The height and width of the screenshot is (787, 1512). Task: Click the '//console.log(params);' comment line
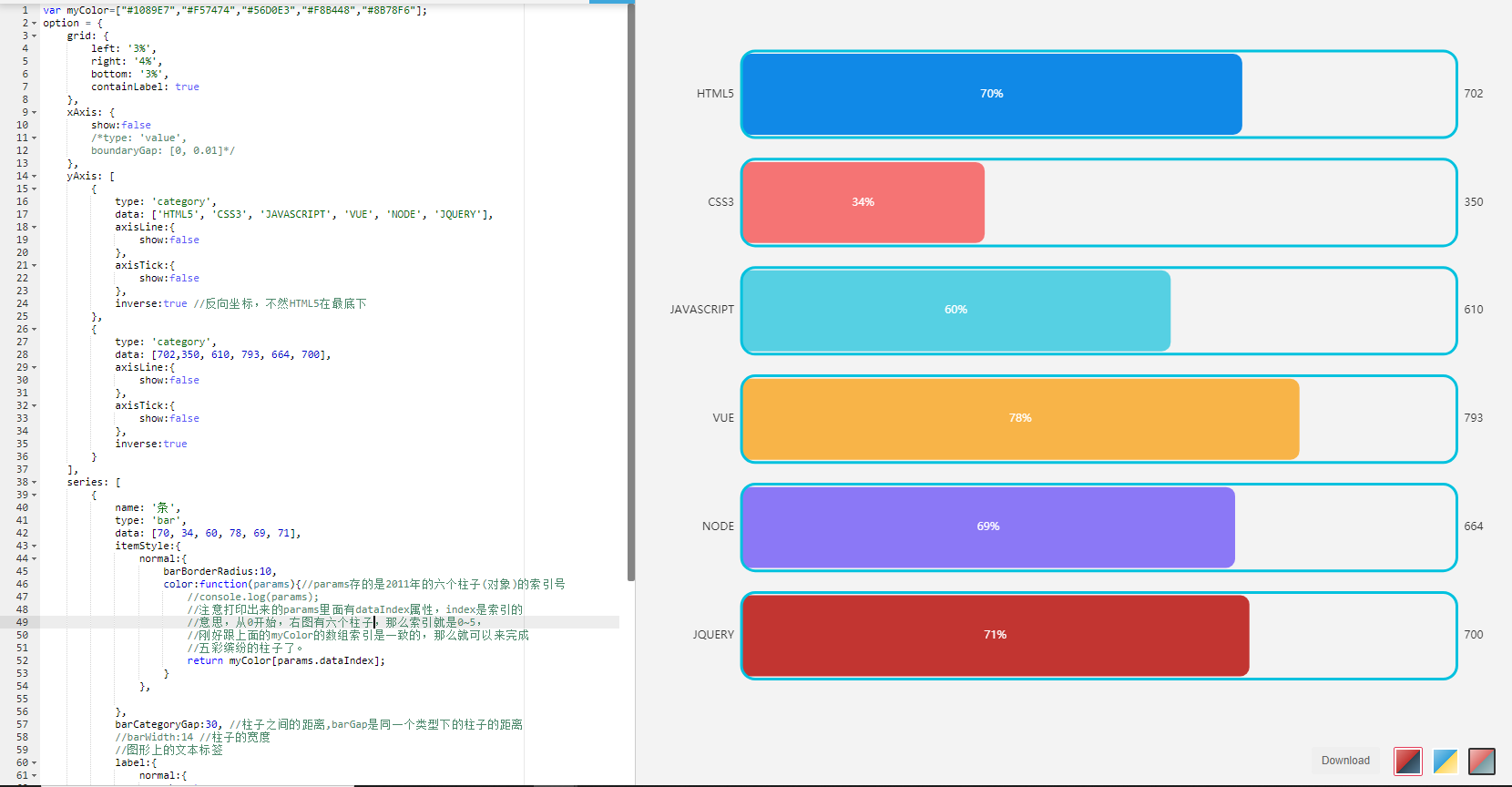point(253,598)
